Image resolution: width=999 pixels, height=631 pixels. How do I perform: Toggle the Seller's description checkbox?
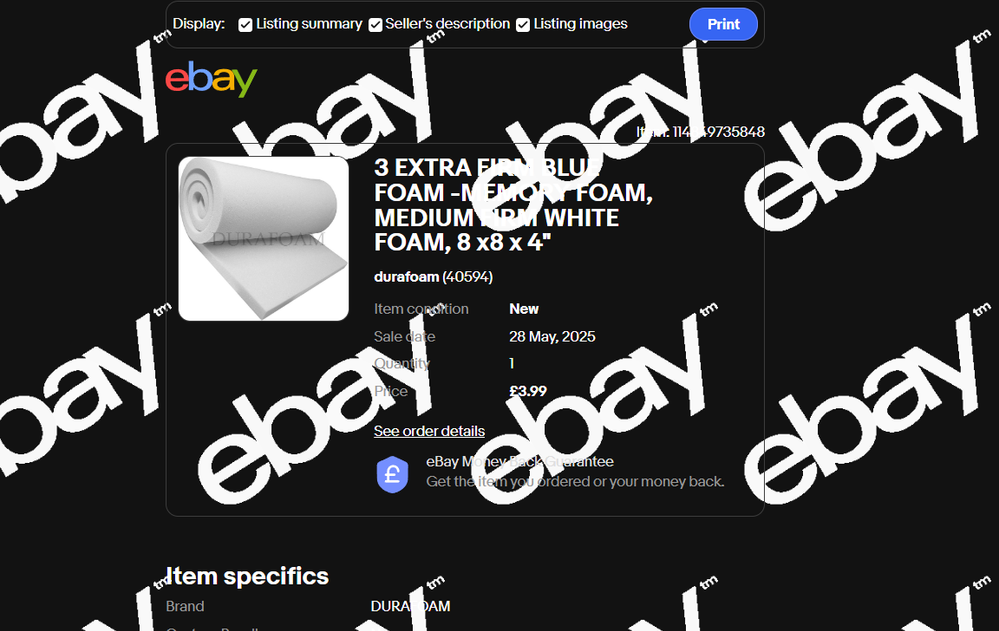coord(375,25)
